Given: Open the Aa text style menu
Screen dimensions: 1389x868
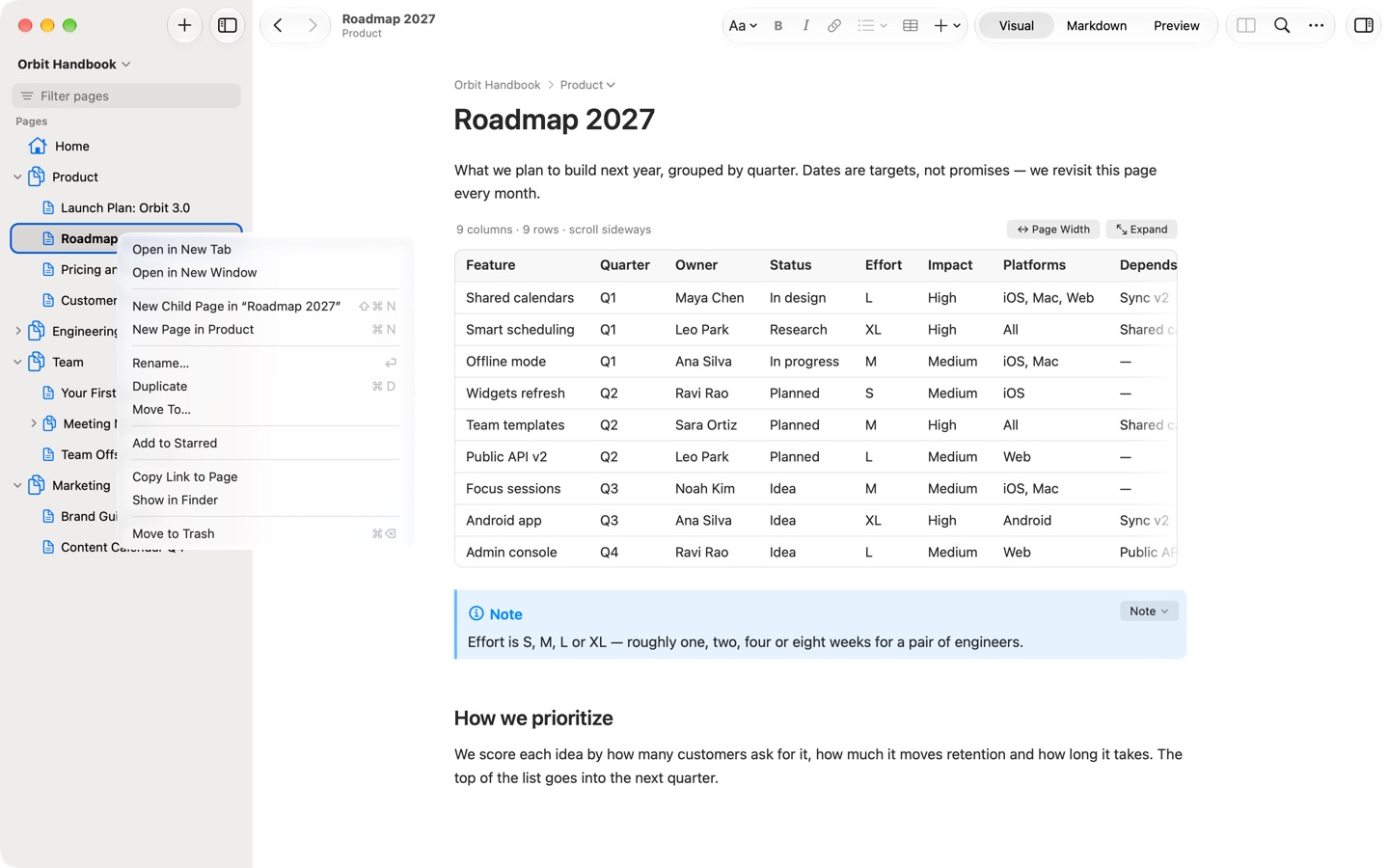Looking at the screenshot, I should [742, 26].
